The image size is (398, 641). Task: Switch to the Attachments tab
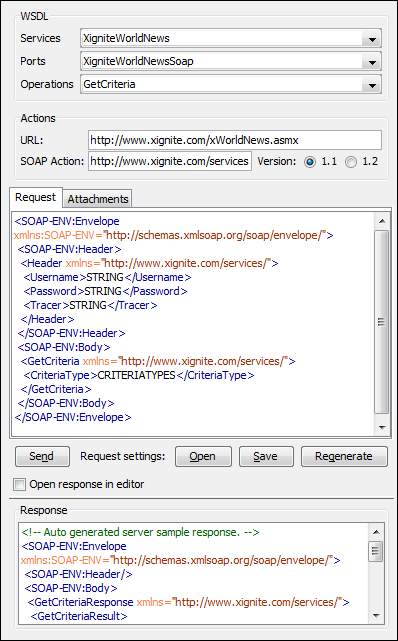click(x=98, y=199)
